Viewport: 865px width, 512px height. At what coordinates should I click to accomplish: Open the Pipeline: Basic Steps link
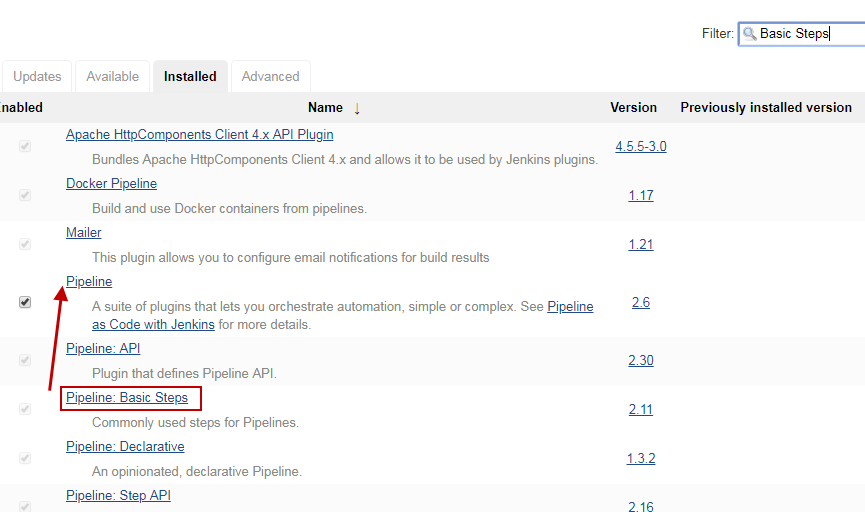click(127, 398)
